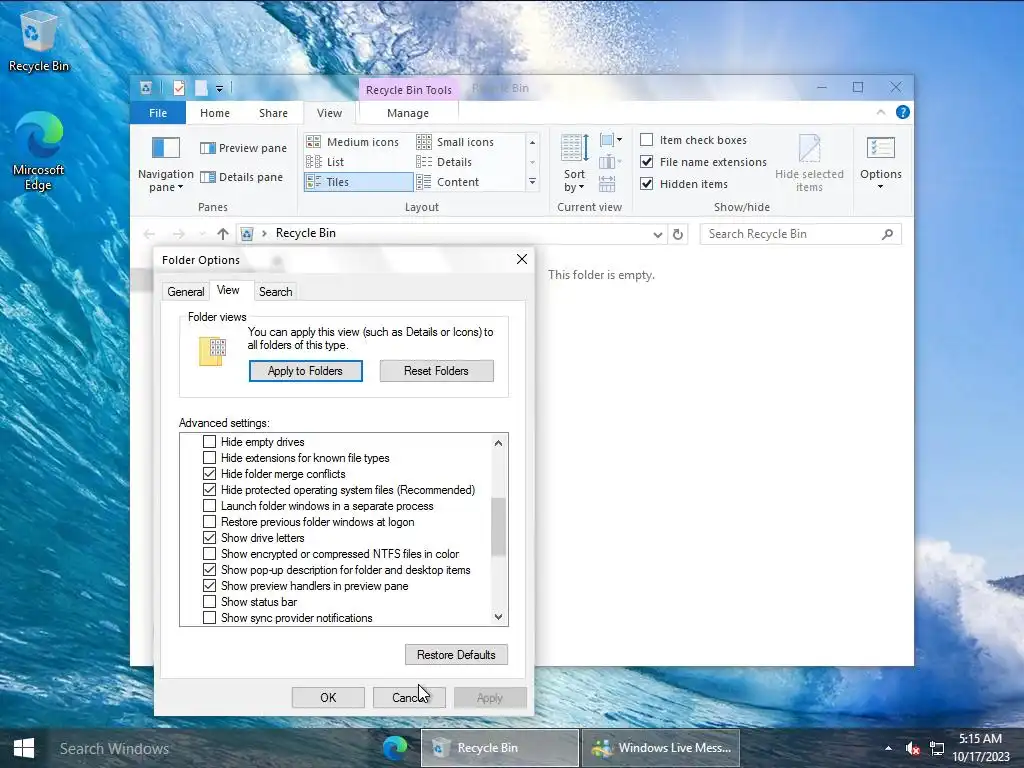Open Folder Options via Options icon

pos(880,148)
